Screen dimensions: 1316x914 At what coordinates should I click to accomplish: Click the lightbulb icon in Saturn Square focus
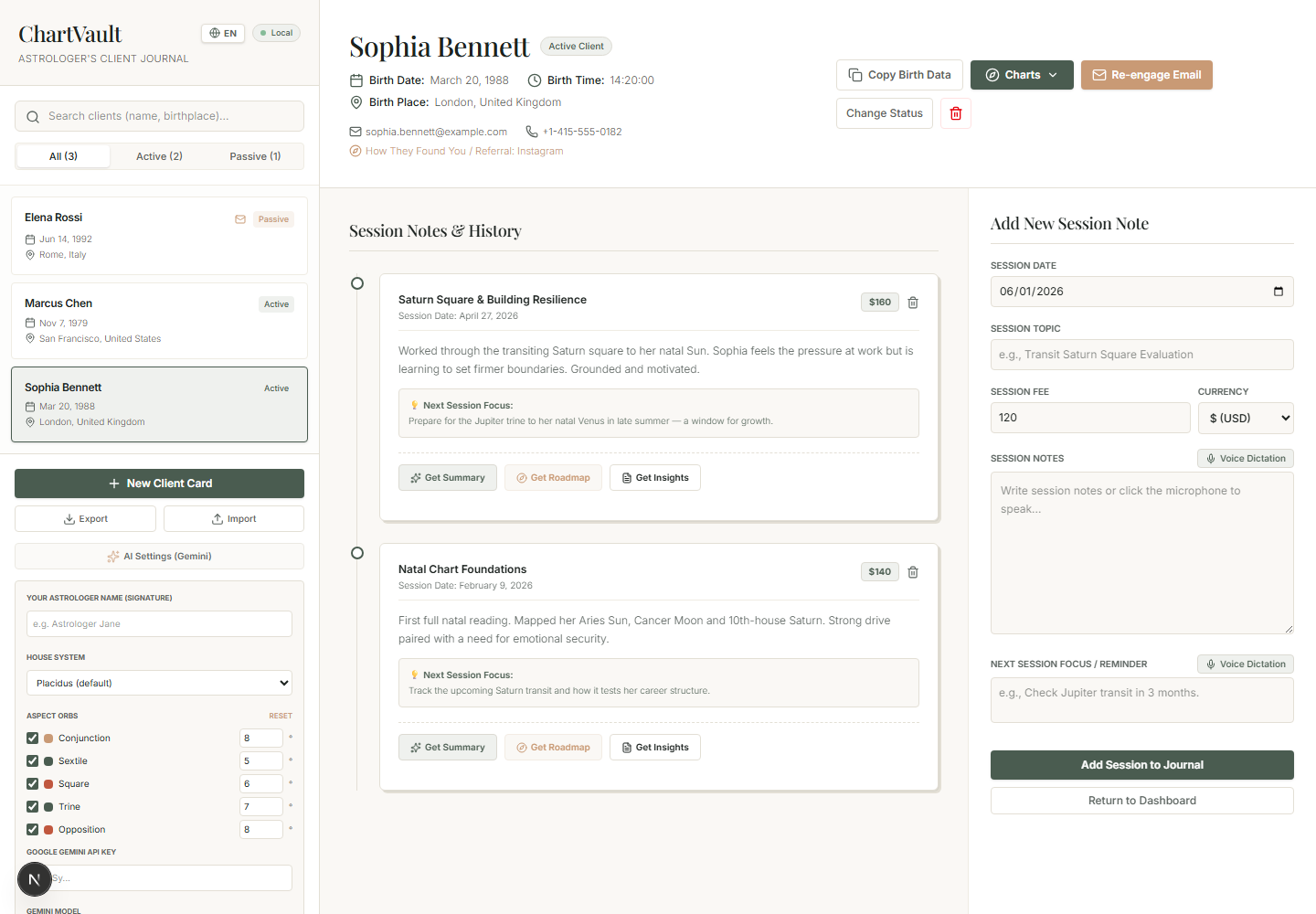pyautogui.click(x=414, y=405)
